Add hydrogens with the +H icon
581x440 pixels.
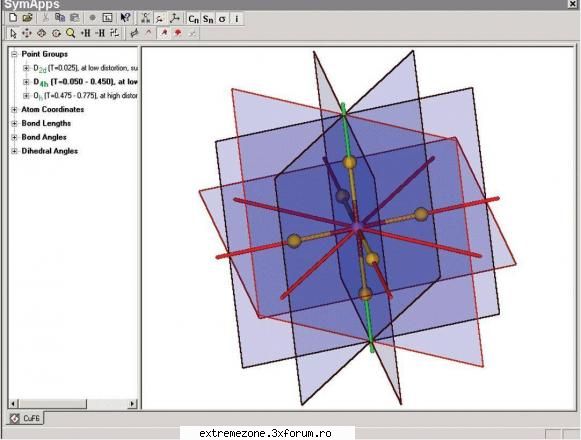coord(86,33)
